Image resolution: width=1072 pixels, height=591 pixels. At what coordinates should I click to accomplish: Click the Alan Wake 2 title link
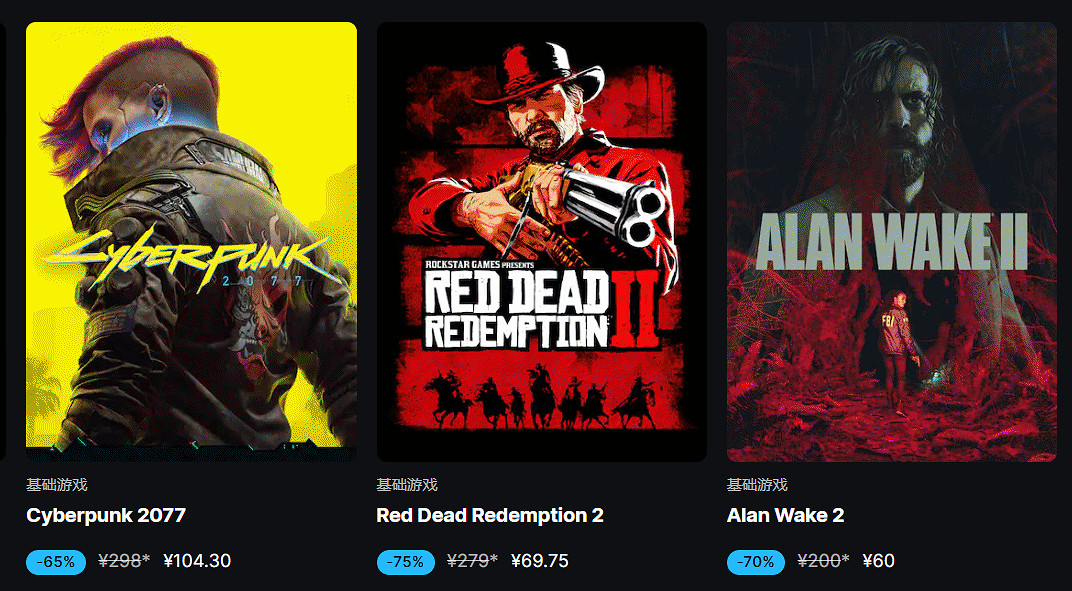tap(786, 515)
